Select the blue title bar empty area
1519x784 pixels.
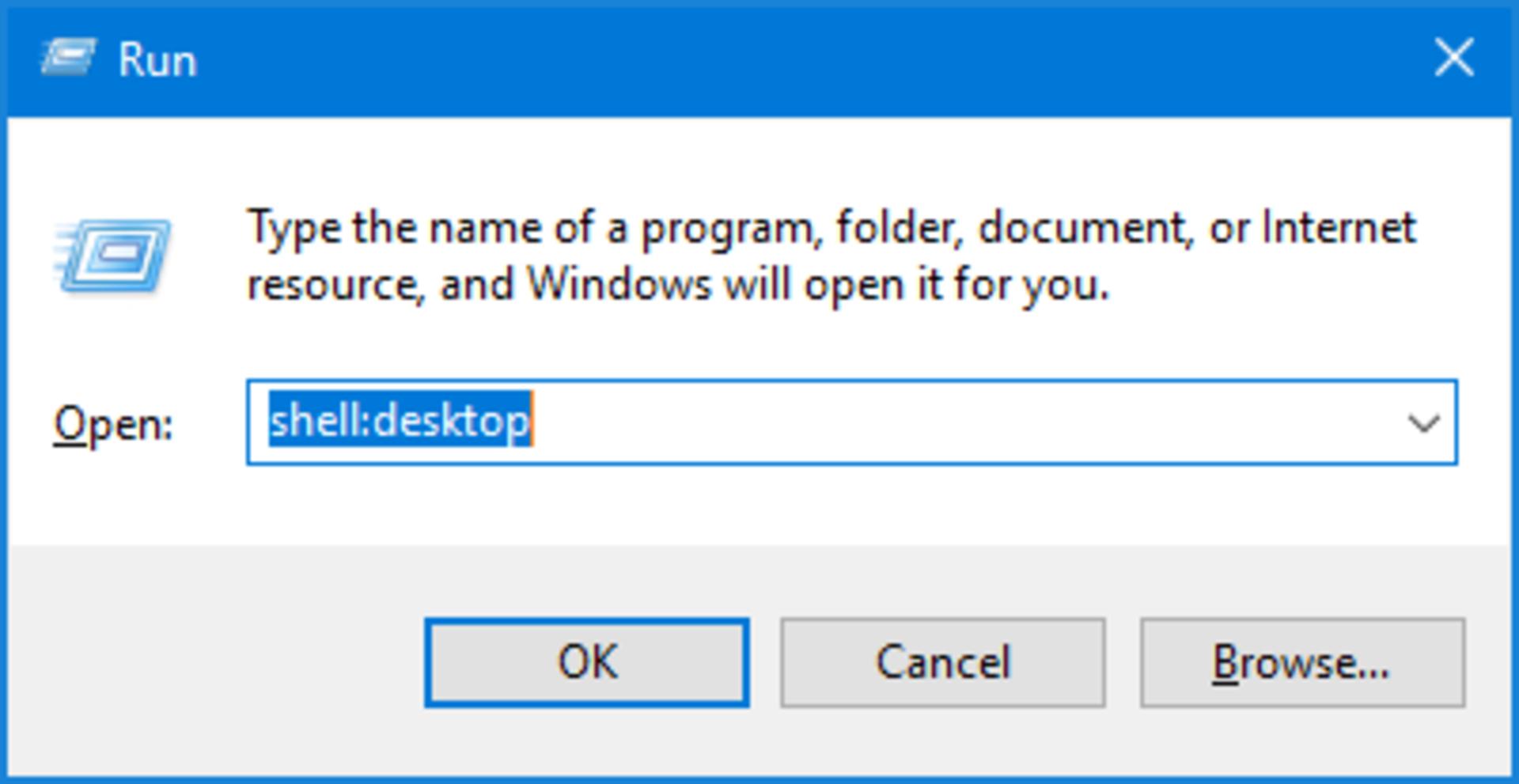(x=791, y=59)
